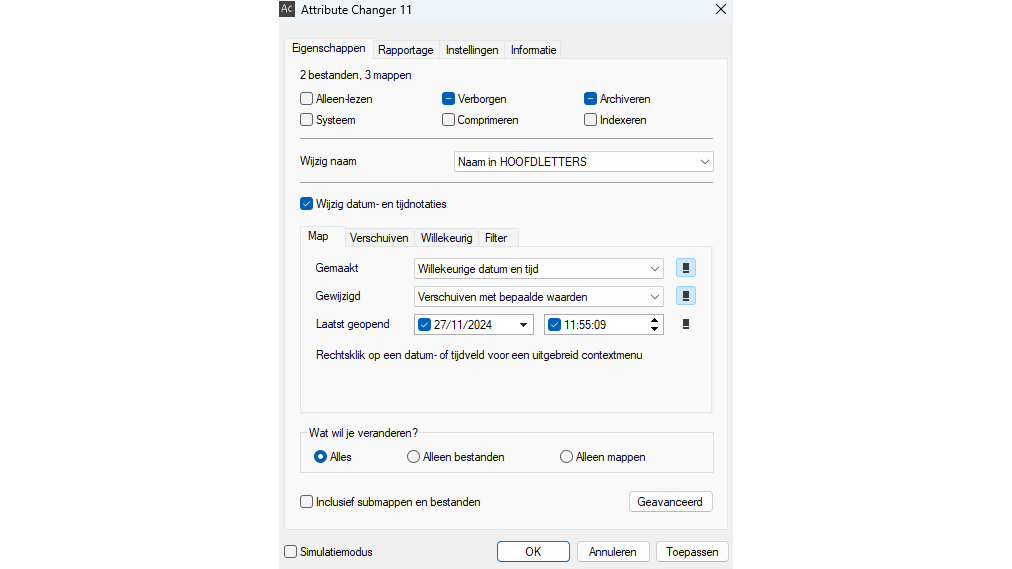This screenshot has height=569, width=1012.
Task: Click the Attribute Changer app icon in title bar
Action: click(x=287, y=9)
